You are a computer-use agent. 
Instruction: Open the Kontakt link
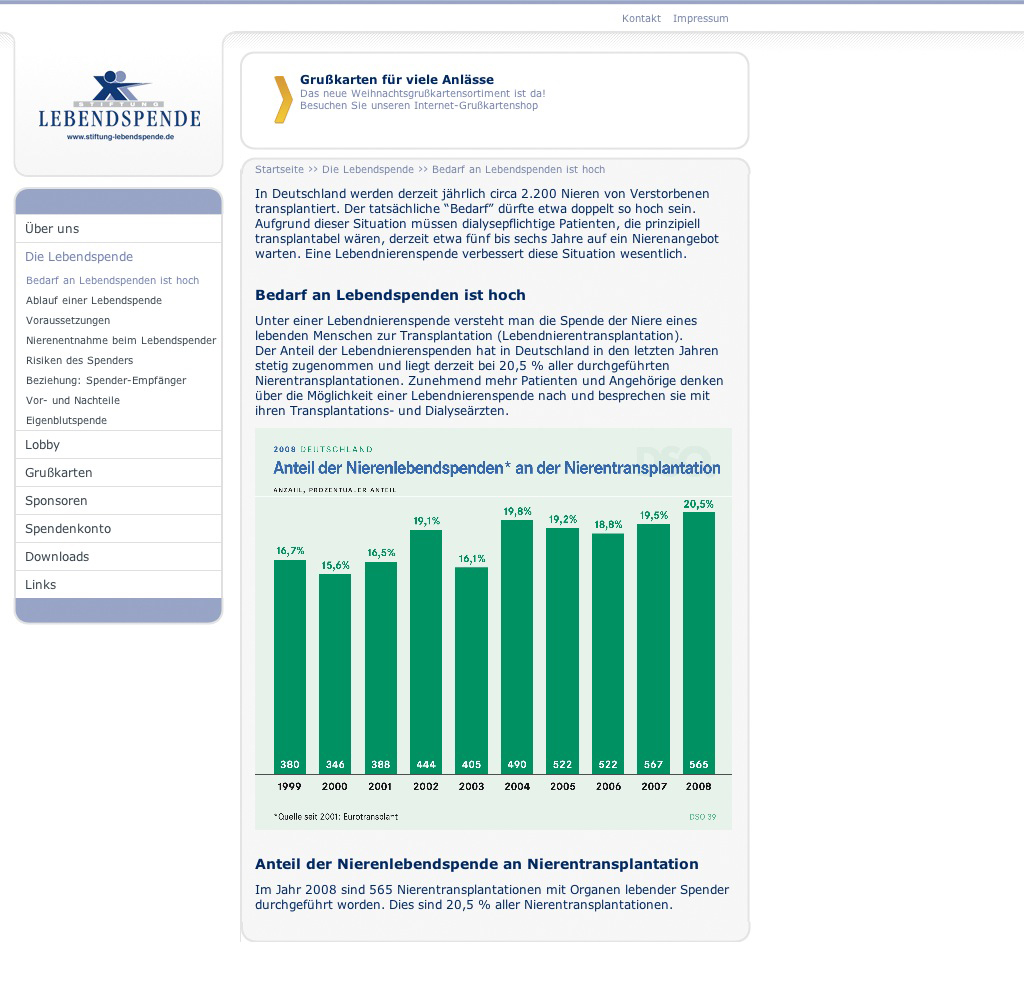point(641,18)
